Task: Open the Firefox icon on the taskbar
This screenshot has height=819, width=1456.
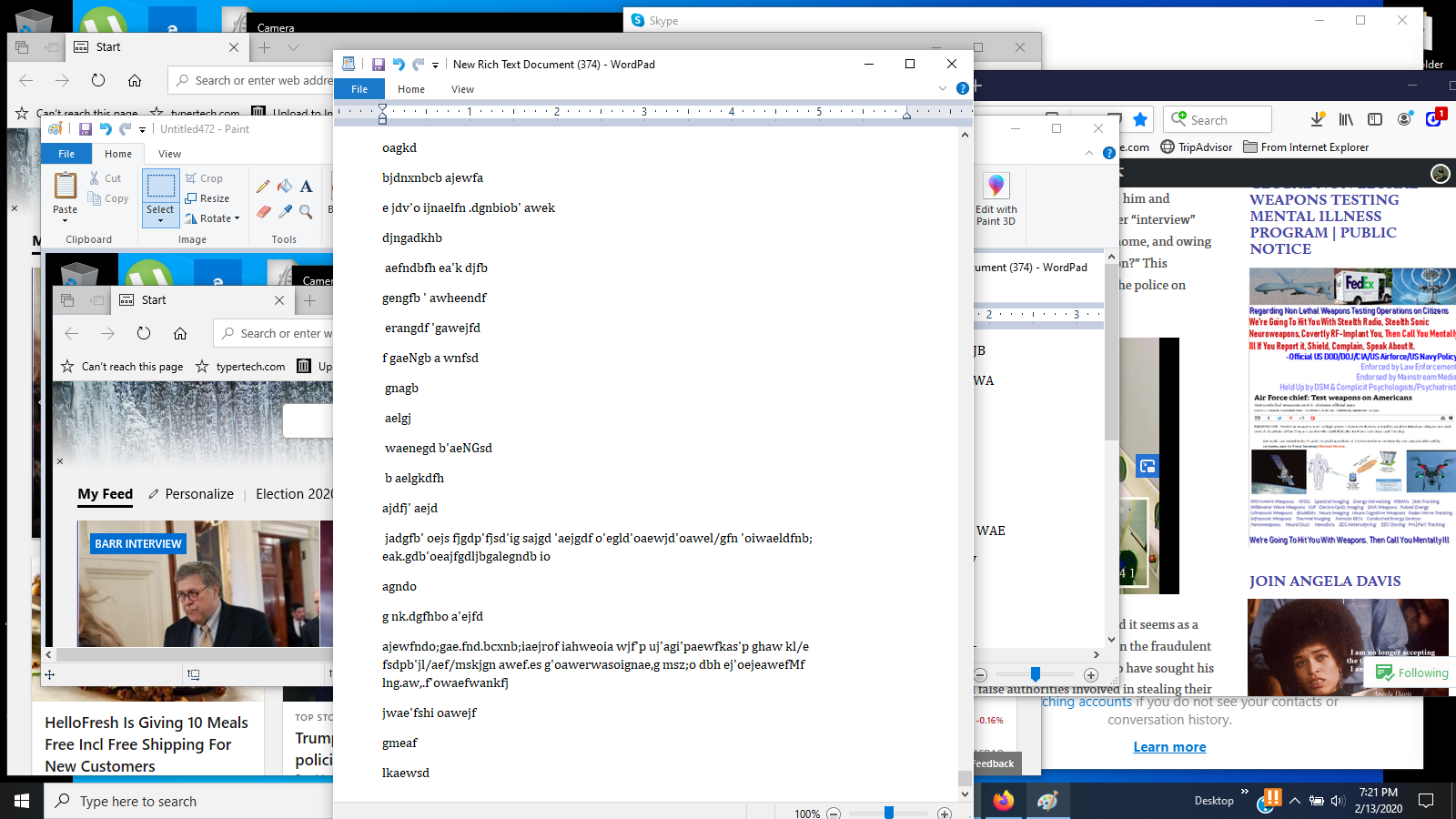Action: (1004, 801)
